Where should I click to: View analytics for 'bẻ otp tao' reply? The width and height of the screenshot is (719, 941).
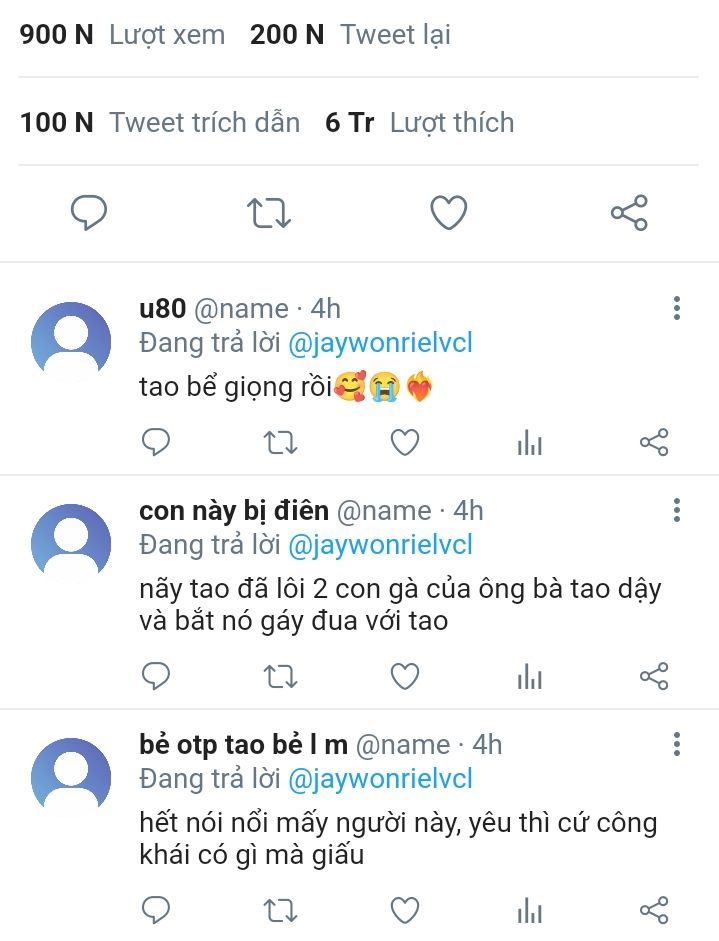529,910
